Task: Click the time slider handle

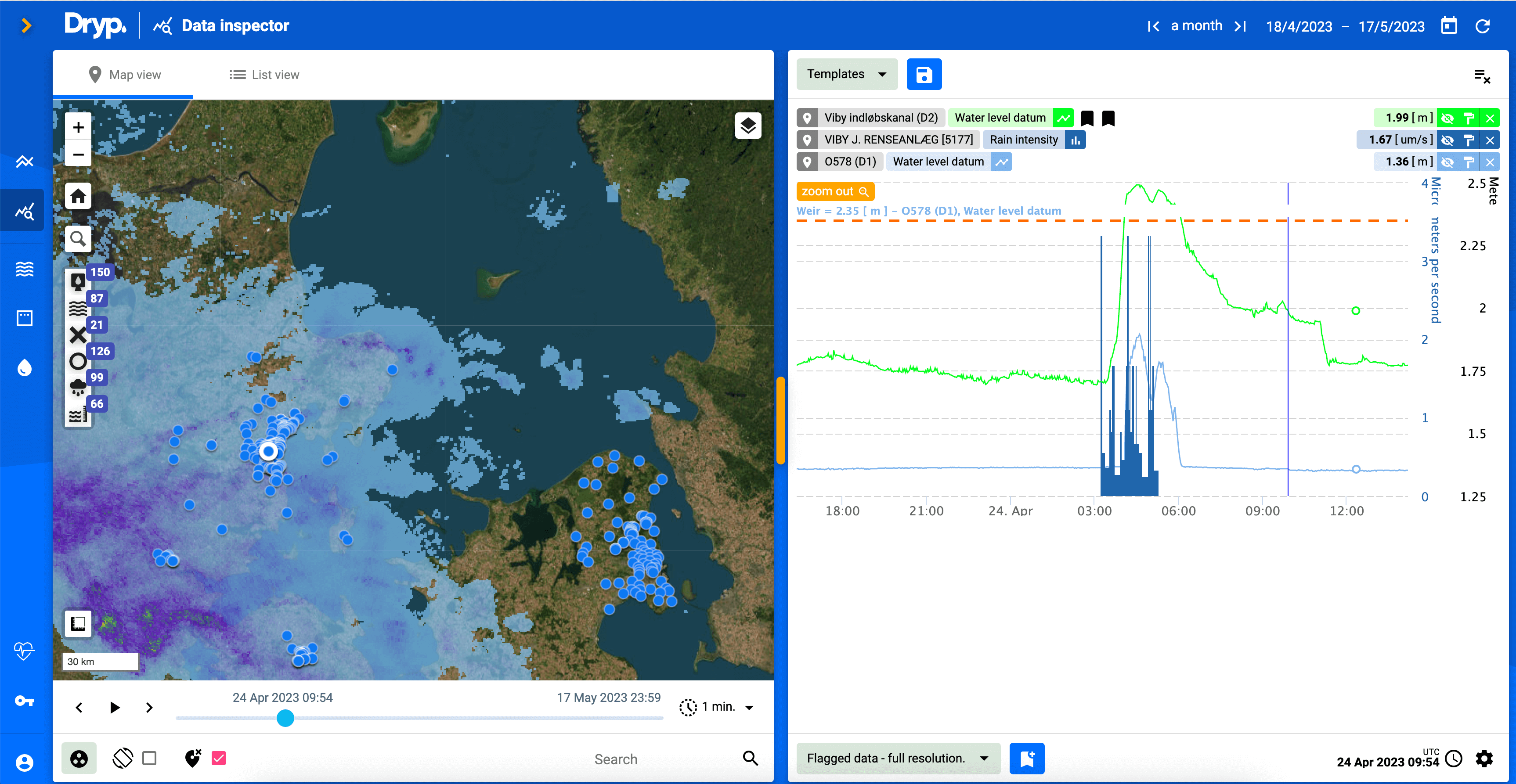Action: click(x=285, y=718)
